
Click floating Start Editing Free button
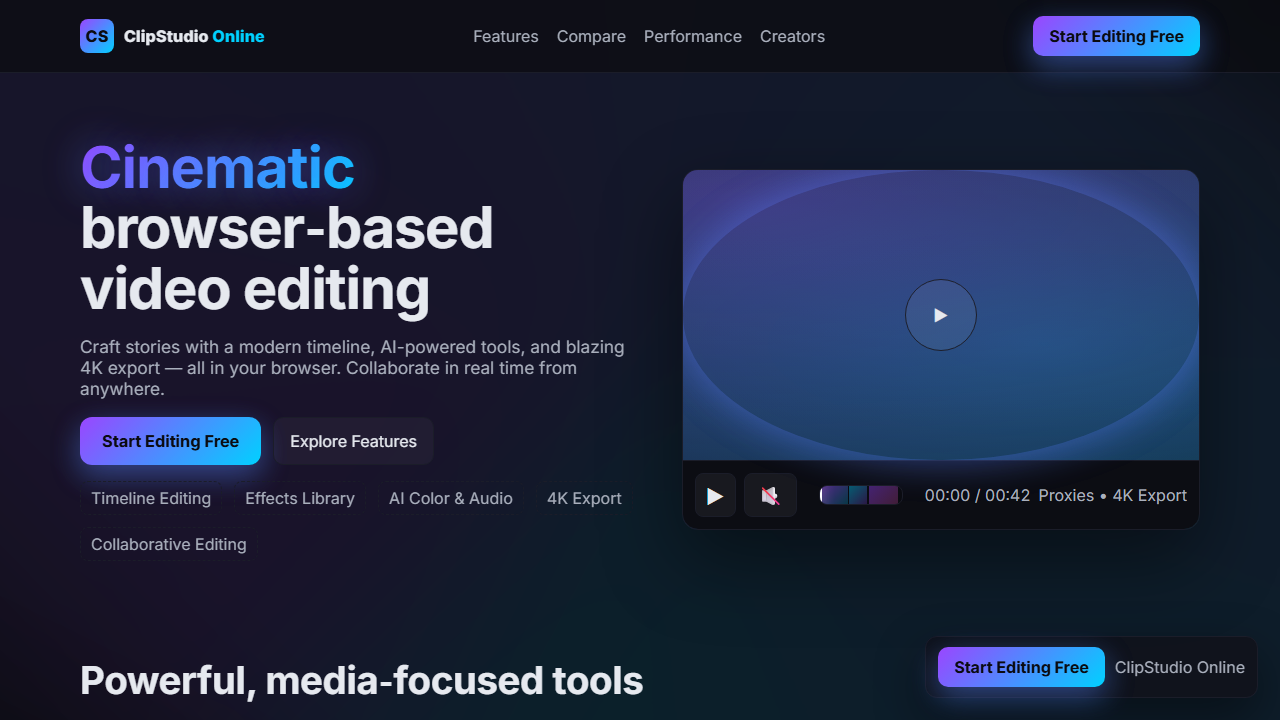point(1021,667)
